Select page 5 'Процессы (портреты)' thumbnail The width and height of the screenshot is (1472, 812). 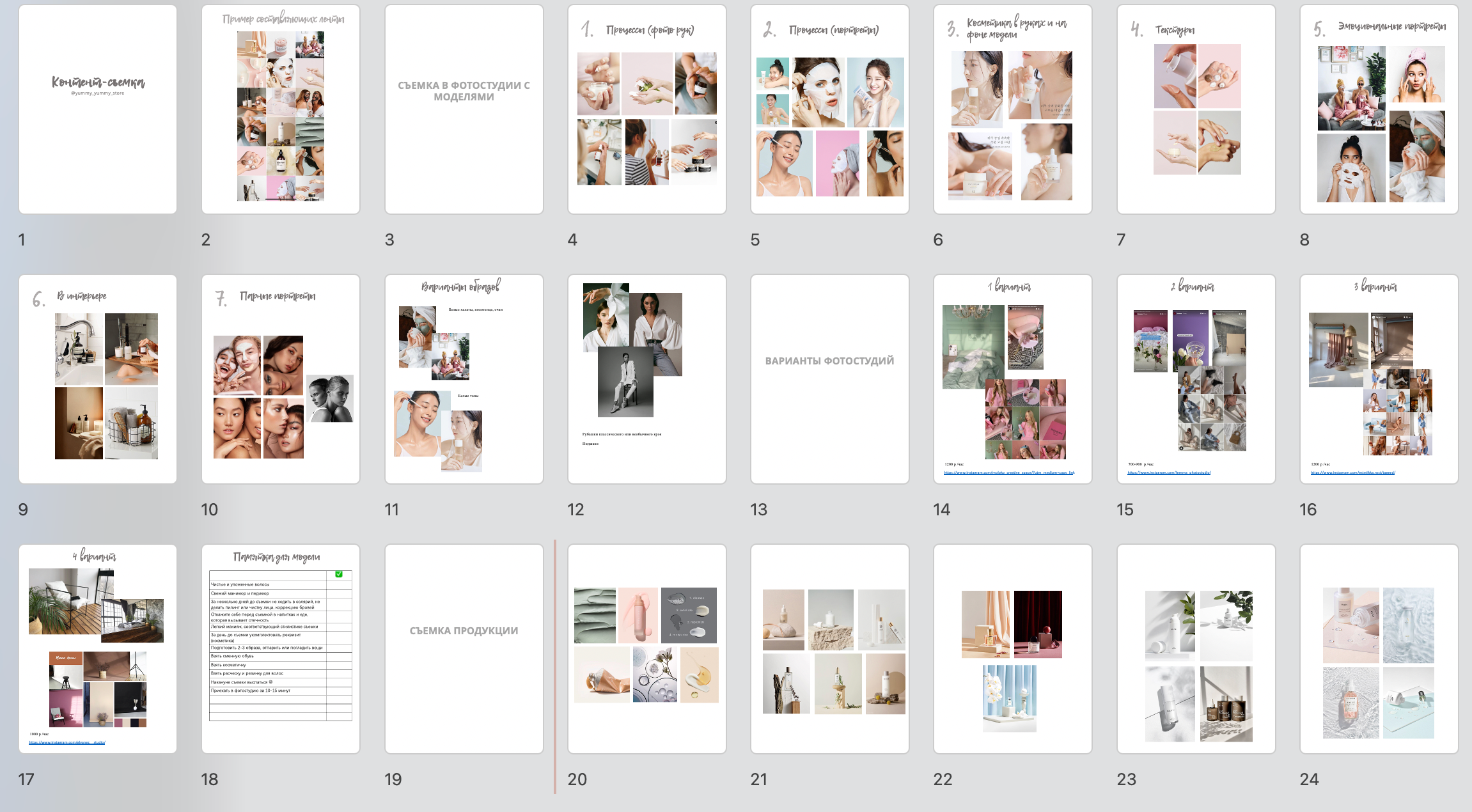coord(829,109)
